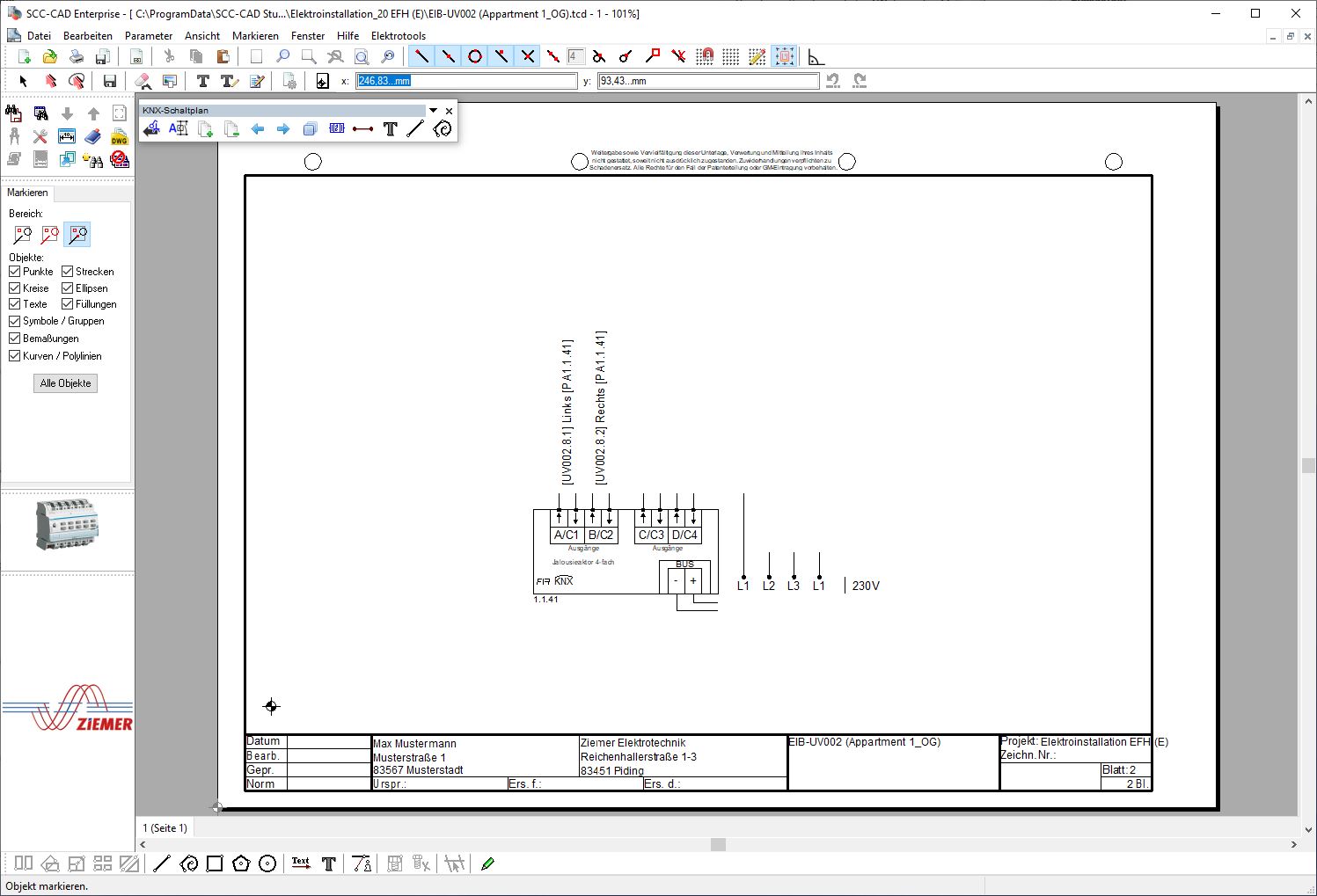
Task: Click the magnet snap grid icon
Action: click(x=705, y=56)
